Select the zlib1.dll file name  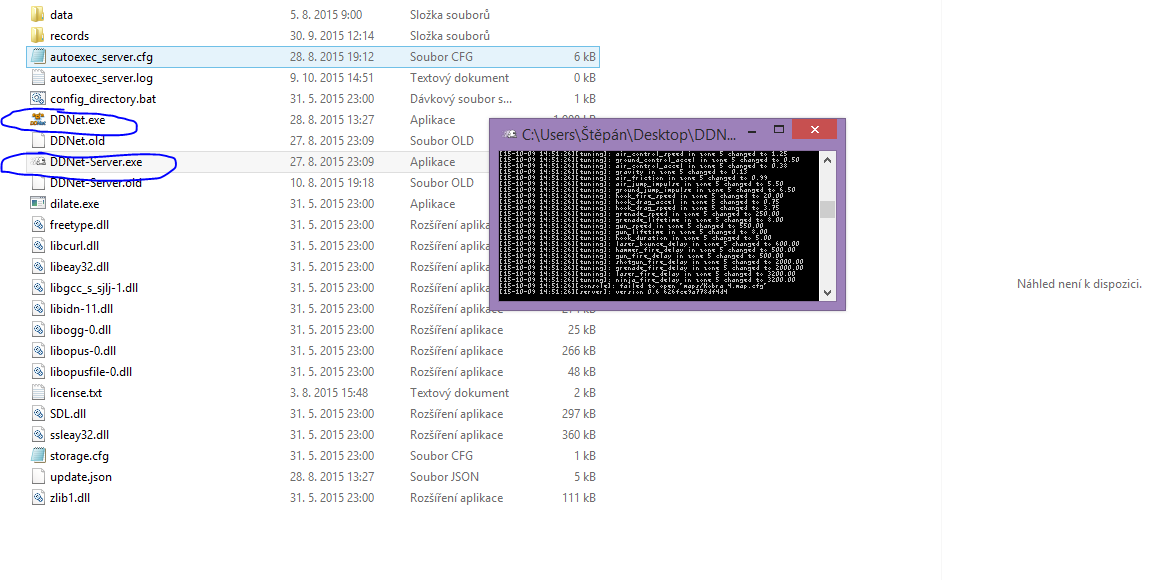70,498
